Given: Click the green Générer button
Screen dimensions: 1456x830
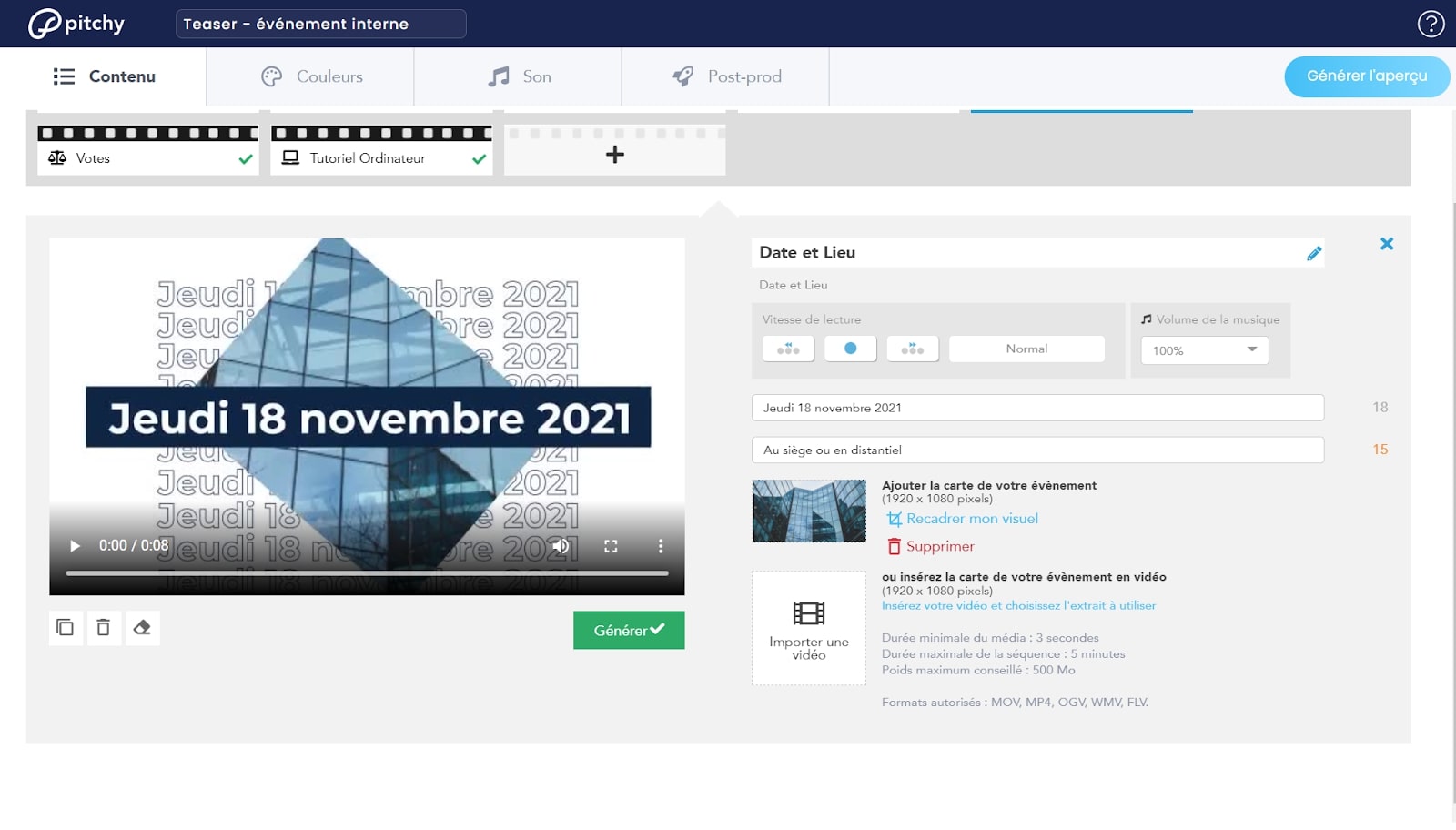Looking at the screenshot, I should click(629, 630).
